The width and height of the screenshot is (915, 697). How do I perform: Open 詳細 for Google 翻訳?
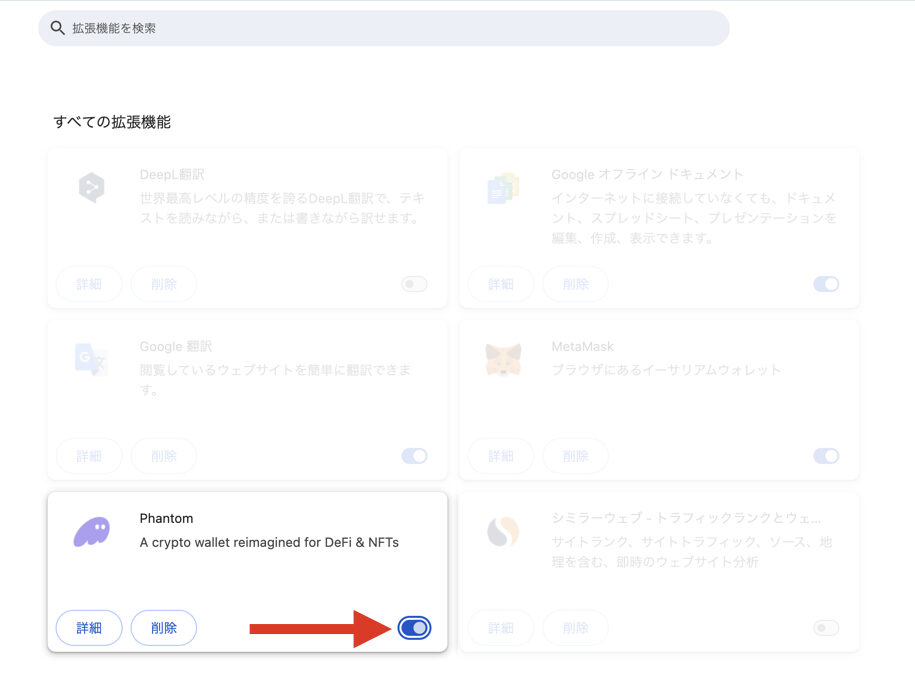89,456
